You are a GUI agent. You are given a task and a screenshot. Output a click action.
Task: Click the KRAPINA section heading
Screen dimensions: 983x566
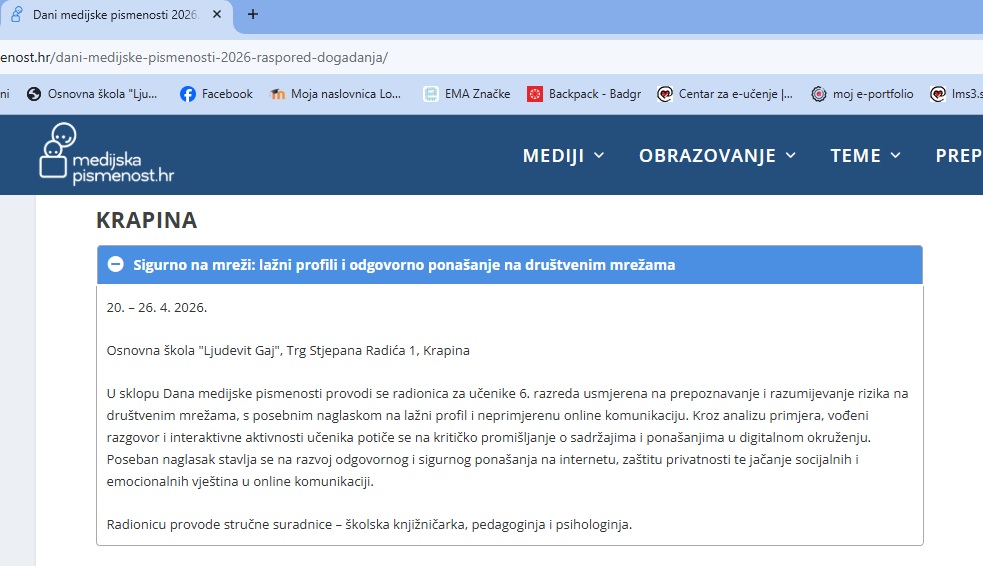pyautogui.click(x=146, y=220)
